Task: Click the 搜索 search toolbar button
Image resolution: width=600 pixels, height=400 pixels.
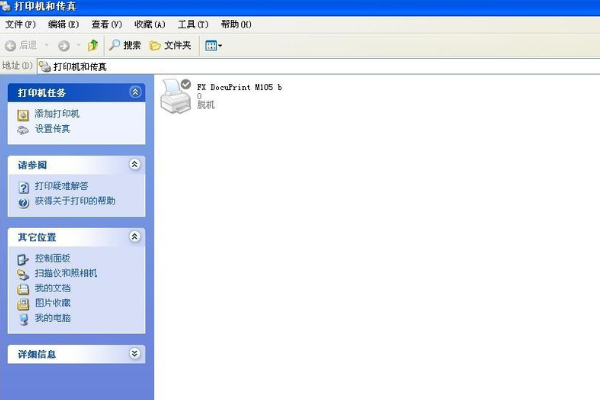Action: click(x=125, y=45)
